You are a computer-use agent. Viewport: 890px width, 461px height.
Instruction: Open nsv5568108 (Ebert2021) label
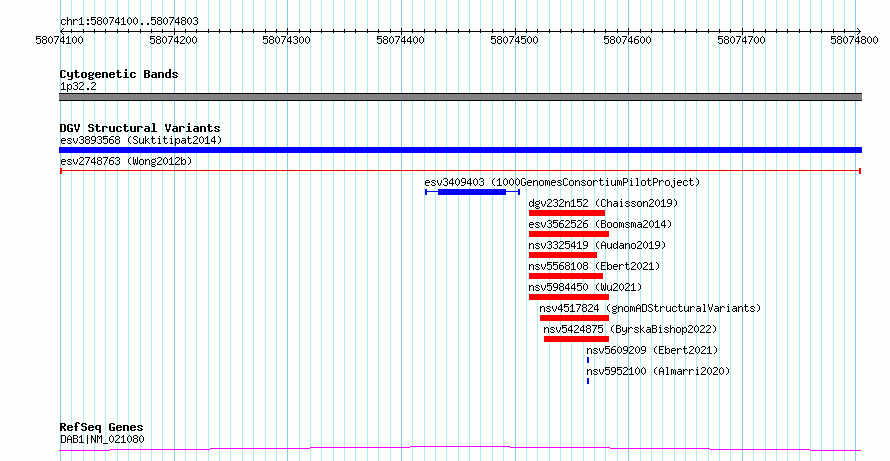point(594,266)
